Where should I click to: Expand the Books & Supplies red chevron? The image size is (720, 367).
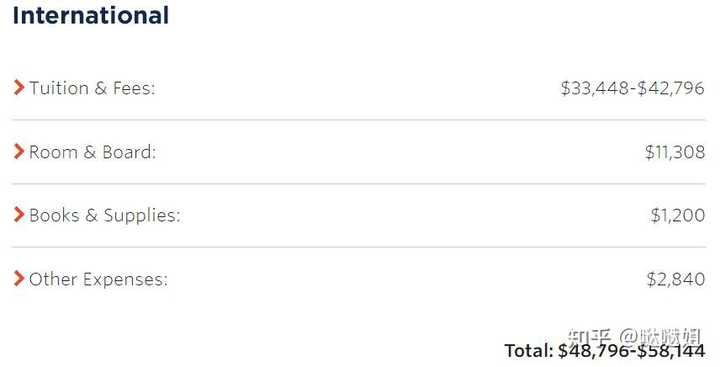pyautogui.click(x=19, y=215)
